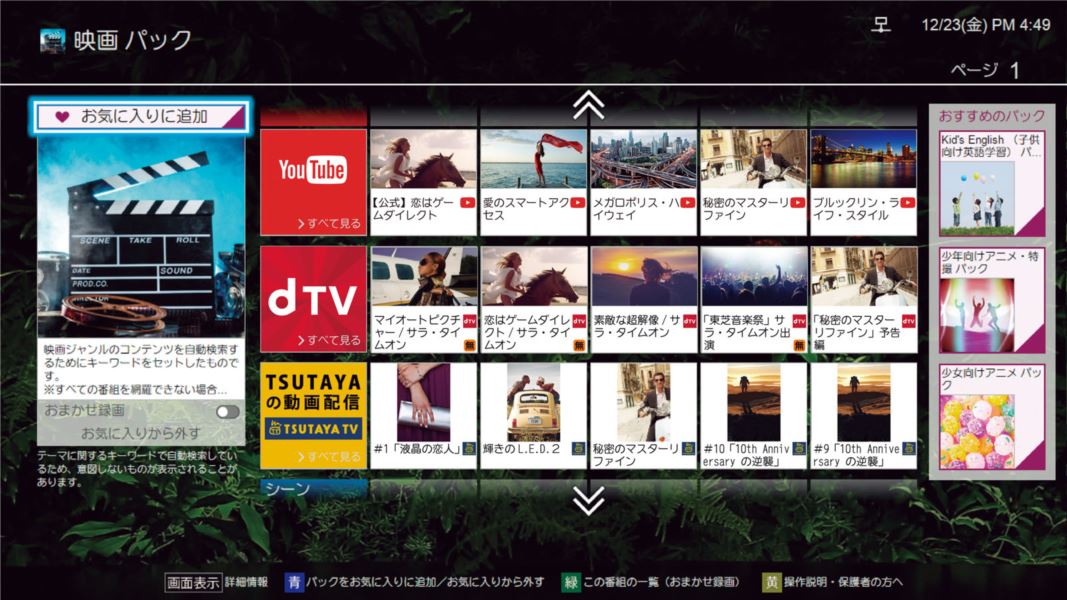Open TSUTAYA video #9「10th Anniversary の逆襲」
This screenshot has height=600, width=1067.
(x=864, y=416)
